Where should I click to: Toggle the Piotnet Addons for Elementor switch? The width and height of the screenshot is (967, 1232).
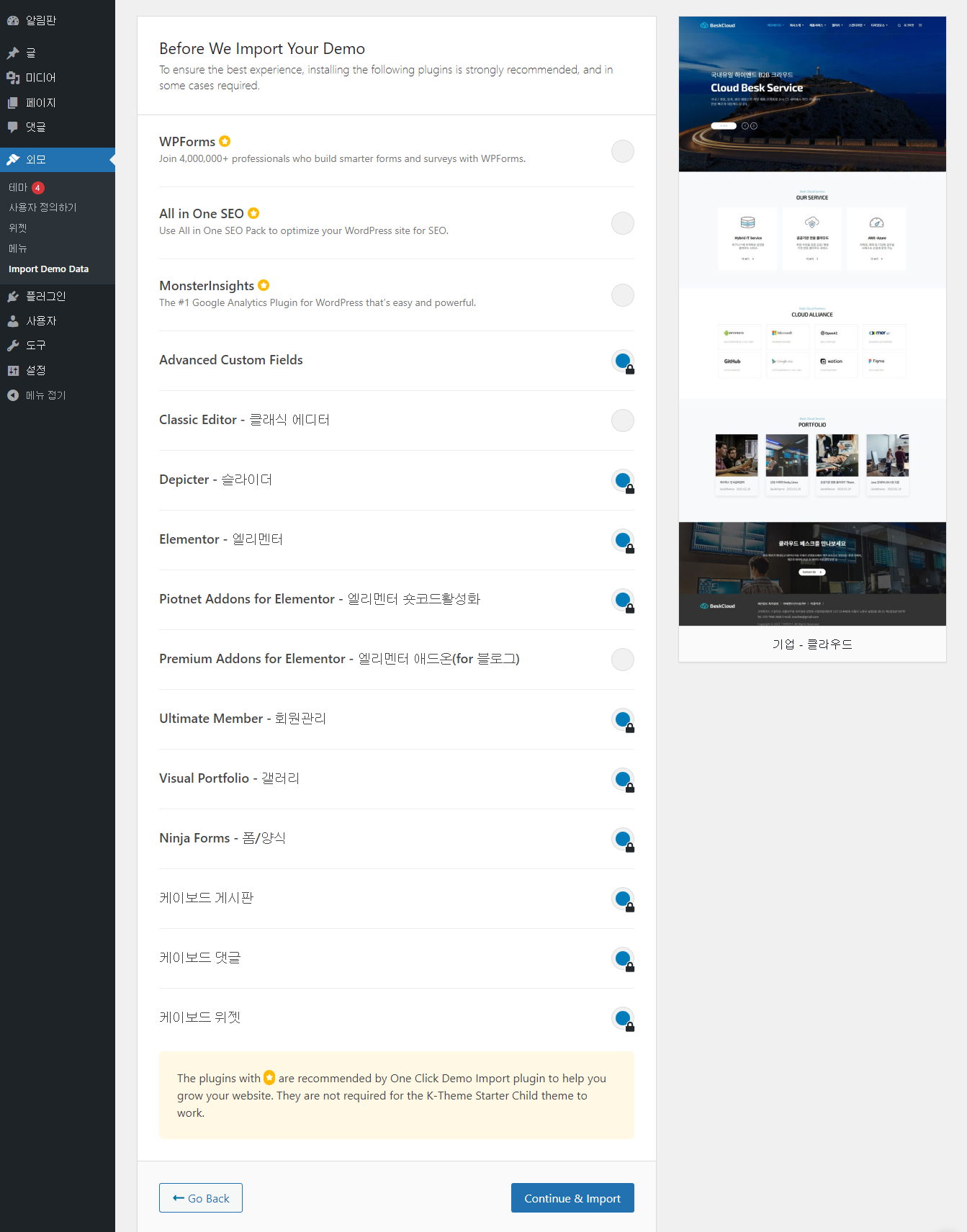pyautogui.click(x=623, y=600)
